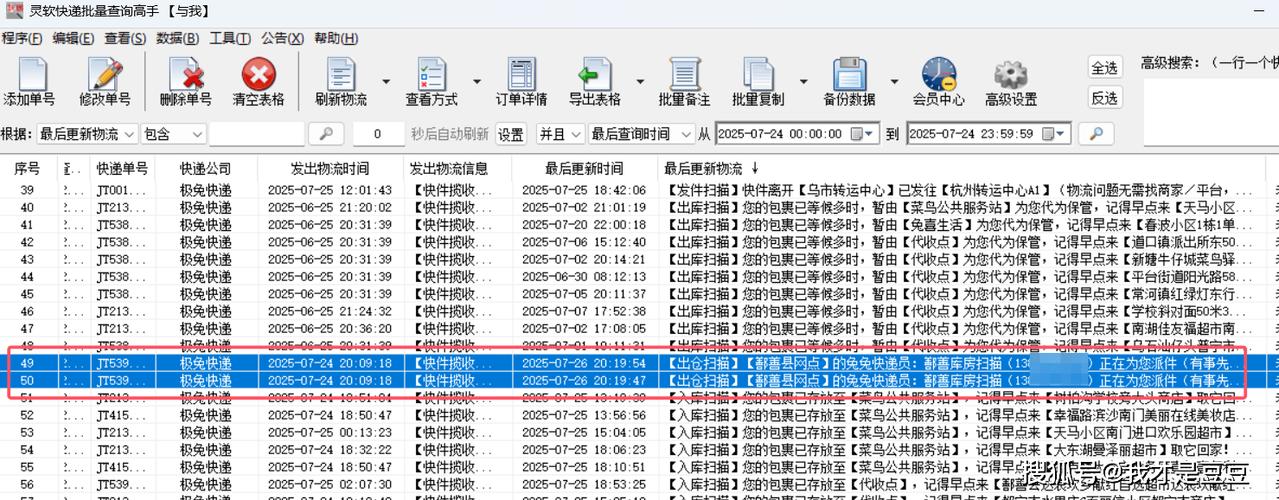Click the 设置 button for auto refresh
1279x500 pixels.
point(511,134)
